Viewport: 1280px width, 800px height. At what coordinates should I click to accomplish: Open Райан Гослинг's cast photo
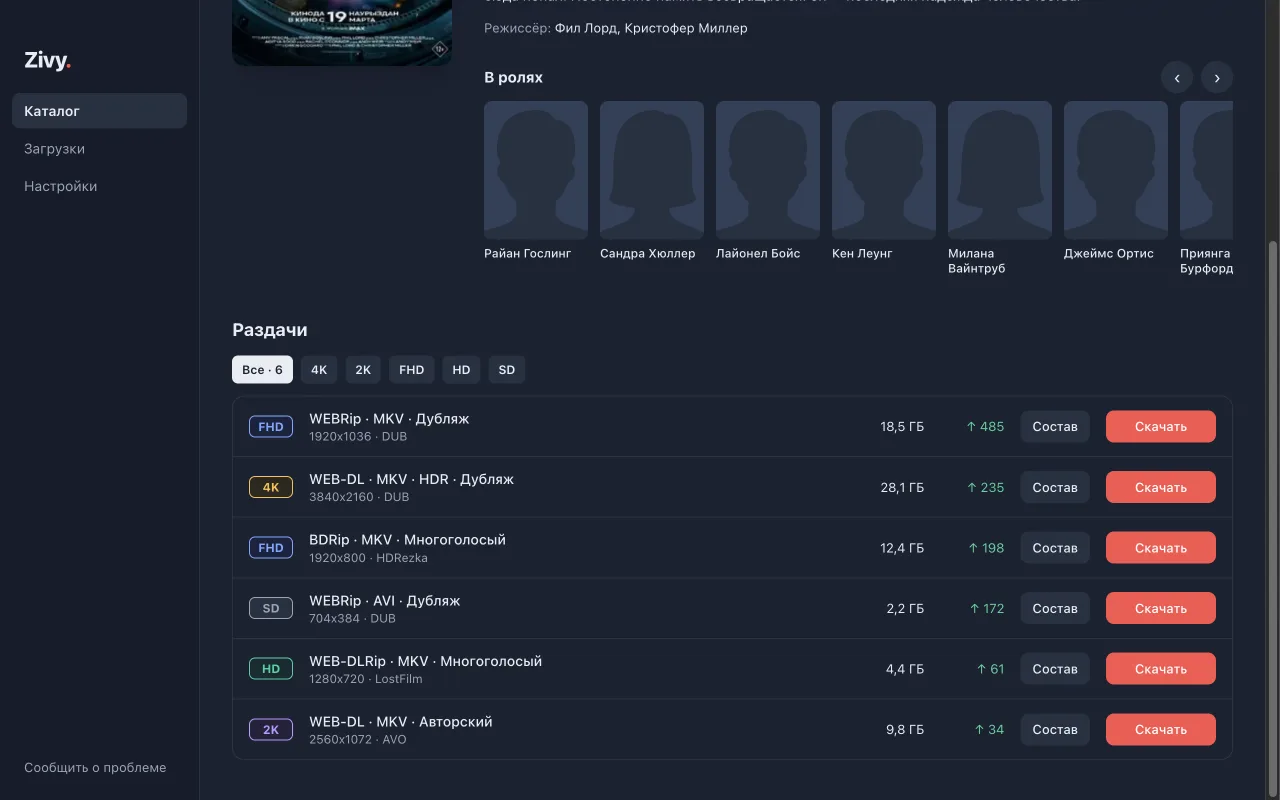pos(536,170)
